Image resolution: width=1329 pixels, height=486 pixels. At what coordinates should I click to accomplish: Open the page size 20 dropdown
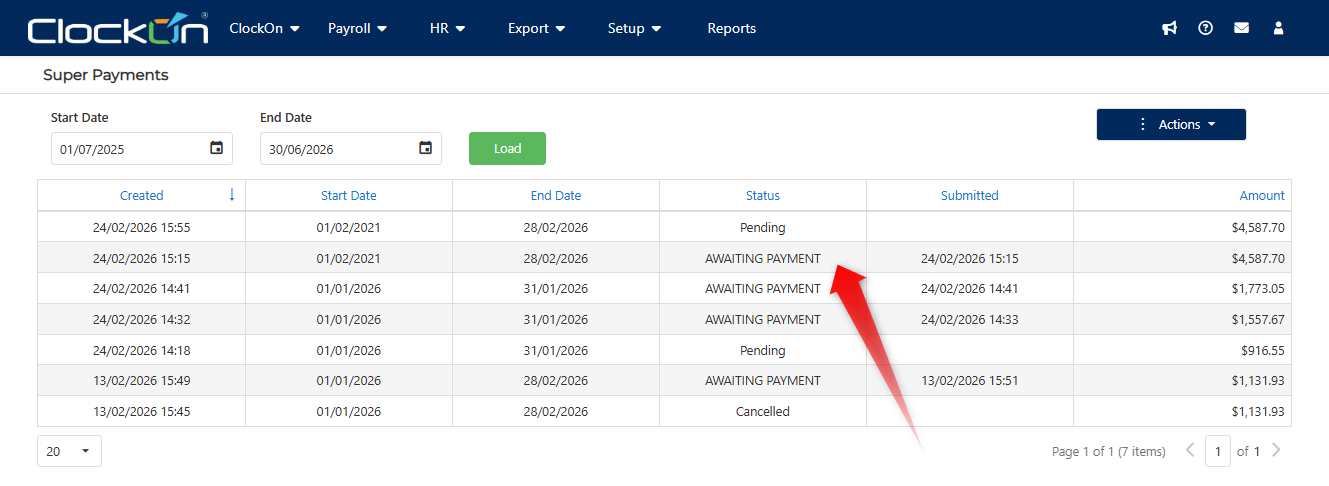[69, 451]
